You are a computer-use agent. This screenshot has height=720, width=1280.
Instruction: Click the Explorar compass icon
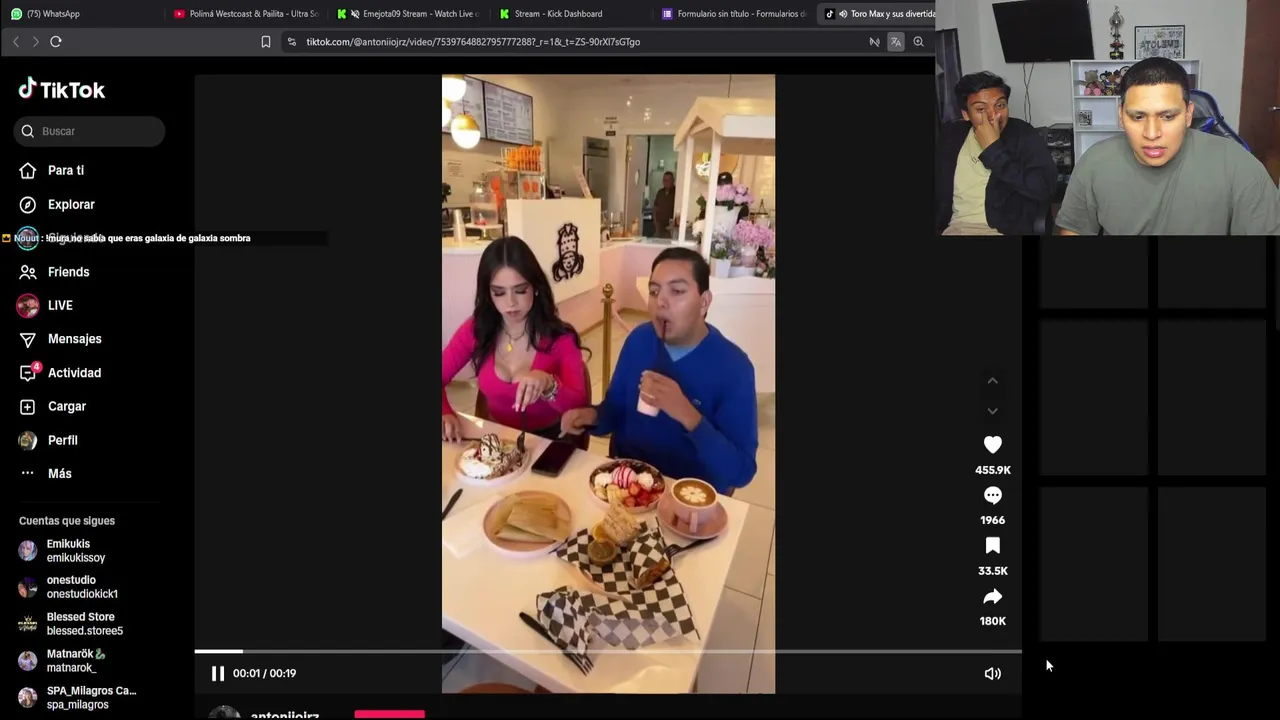[28, 204]
